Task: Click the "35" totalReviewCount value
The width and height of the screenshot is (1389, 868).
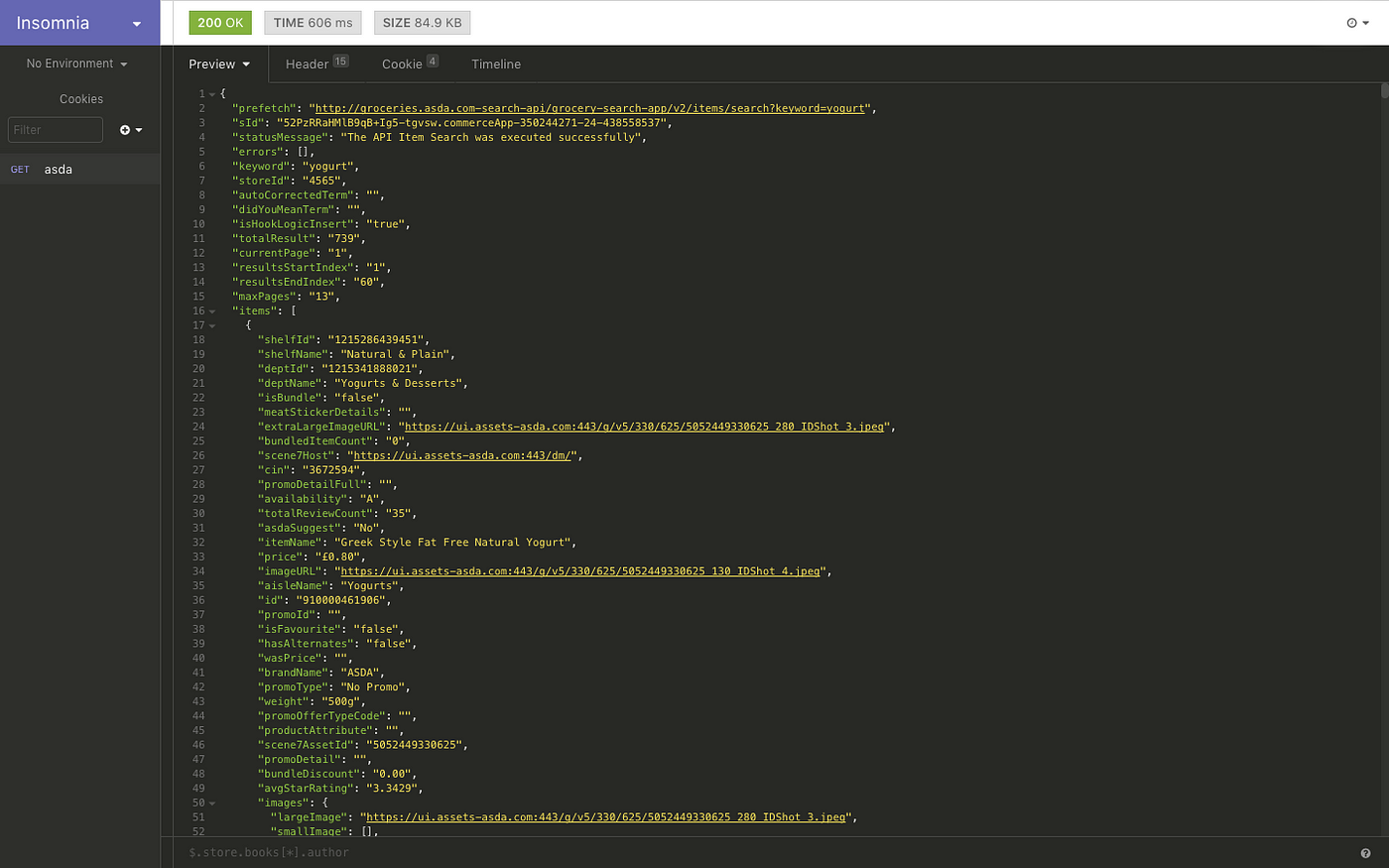Action: [398, 514]
